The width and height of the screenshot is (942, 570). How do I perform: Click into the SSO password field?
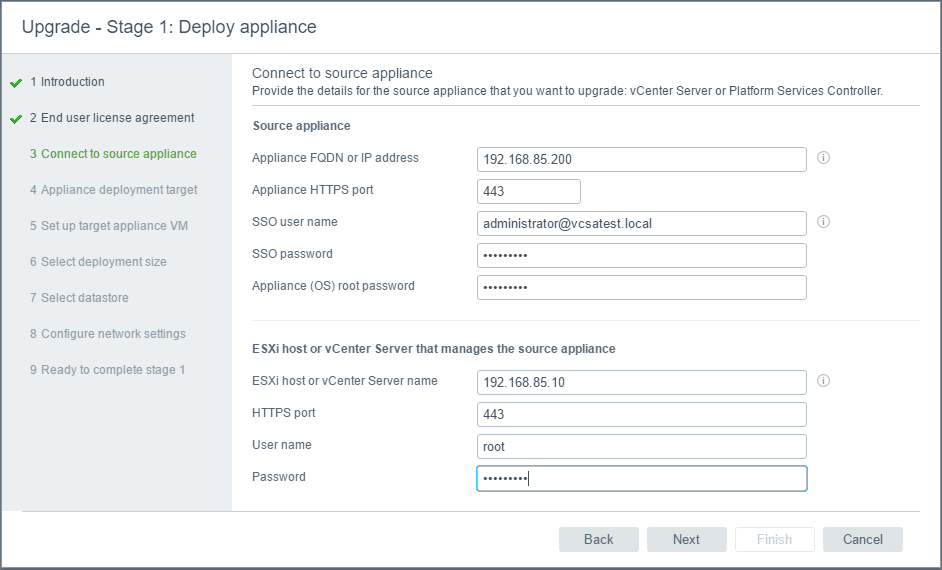pyautogui.click(x=641, y=255)
